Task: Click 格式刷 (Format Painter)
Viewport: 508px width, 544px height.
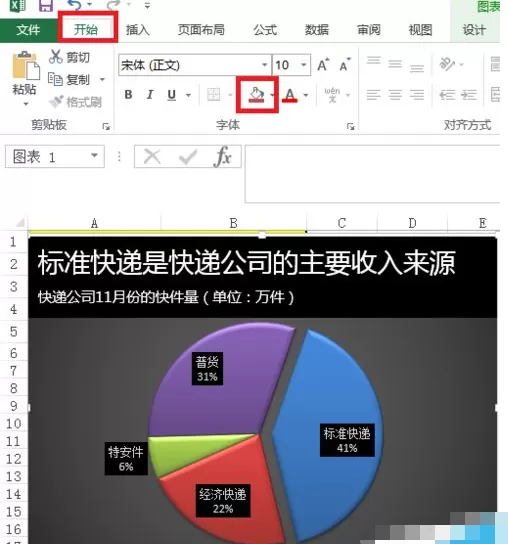Action: coord(75,102)
